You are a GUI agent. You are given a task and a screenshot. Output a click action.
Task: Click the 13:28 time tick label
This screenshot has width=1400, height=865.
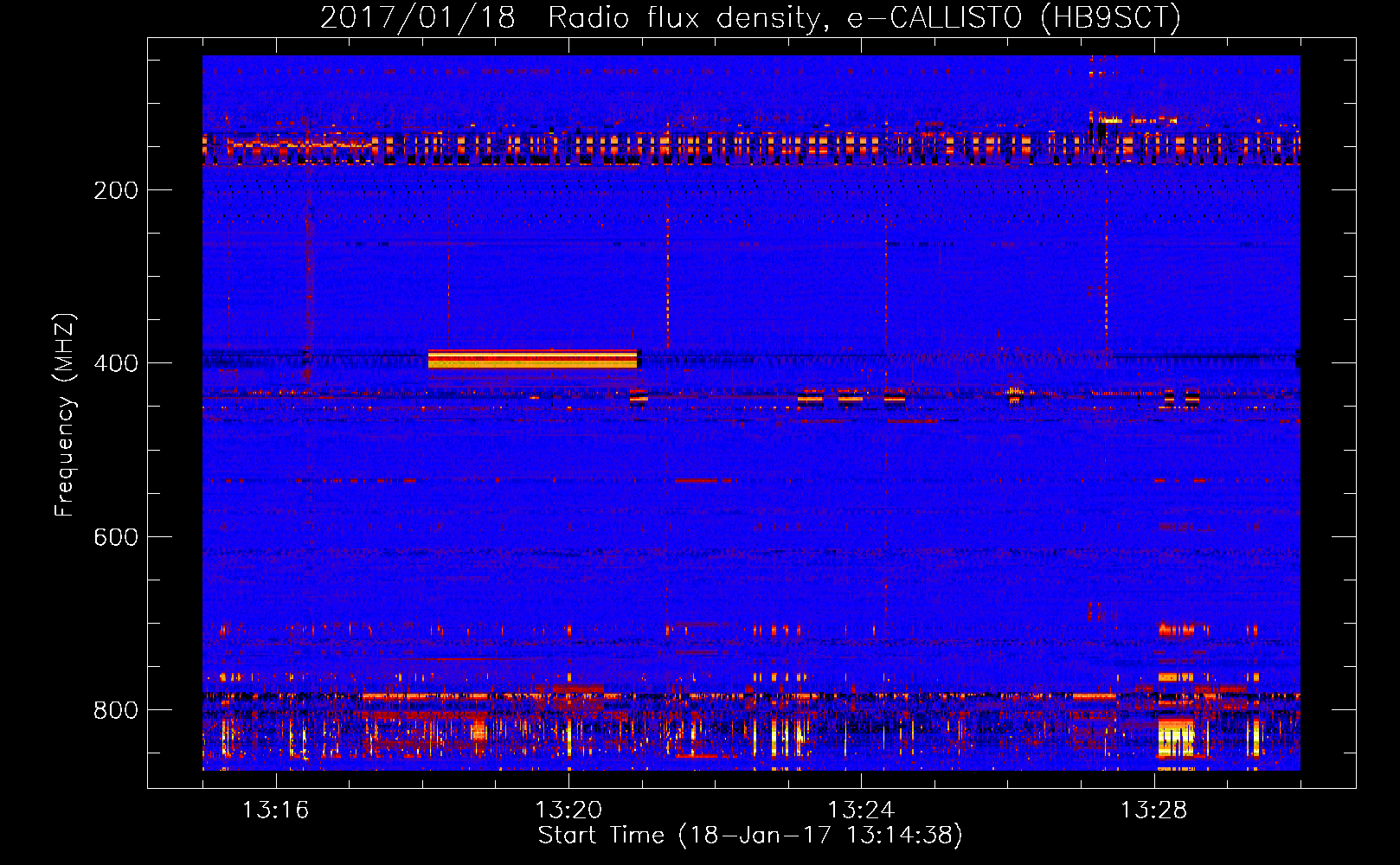pyautogui.click(x=1153, y=811)
